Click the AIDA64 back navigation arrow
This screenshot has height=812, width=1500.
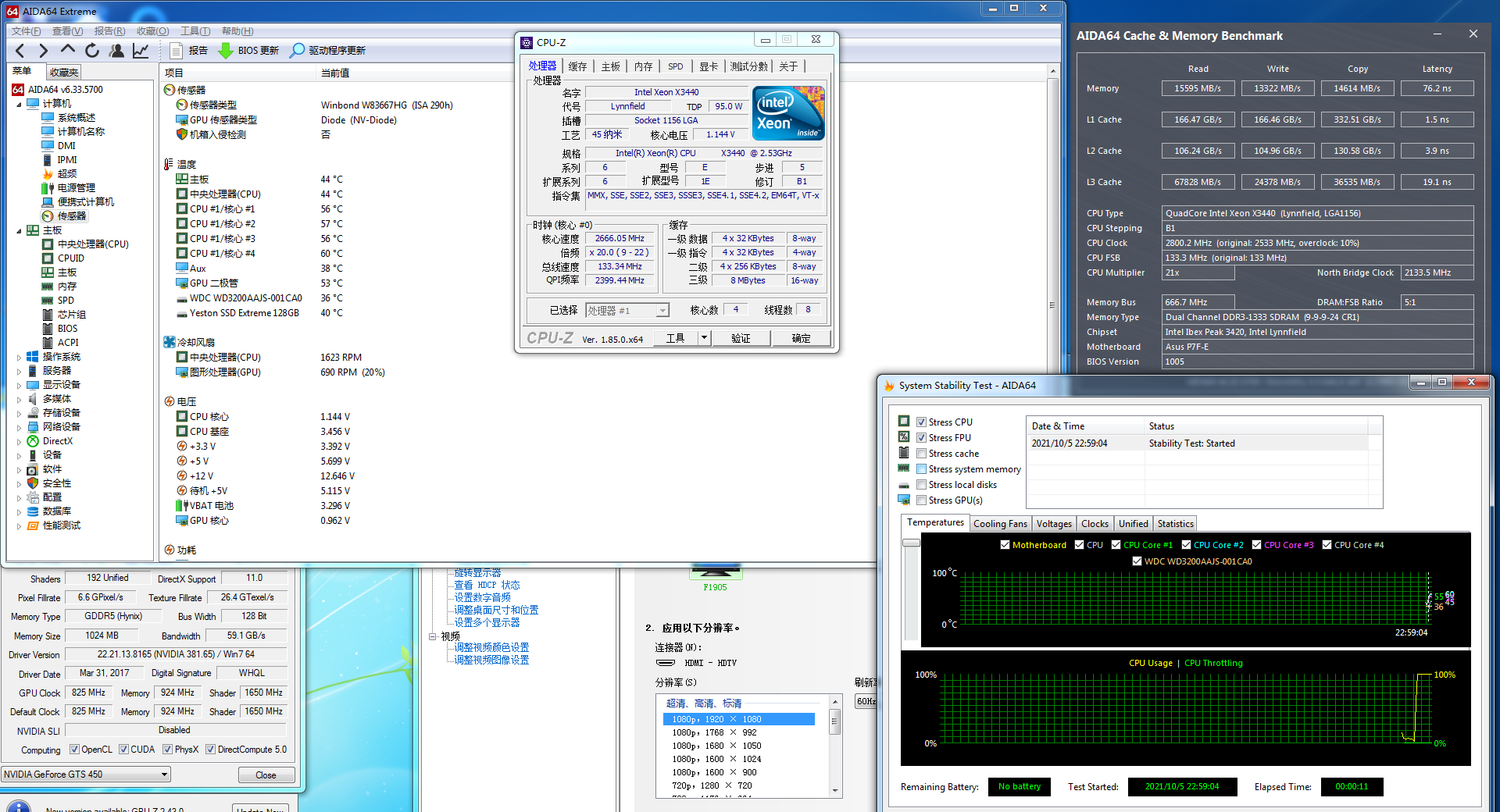[20, 51]
